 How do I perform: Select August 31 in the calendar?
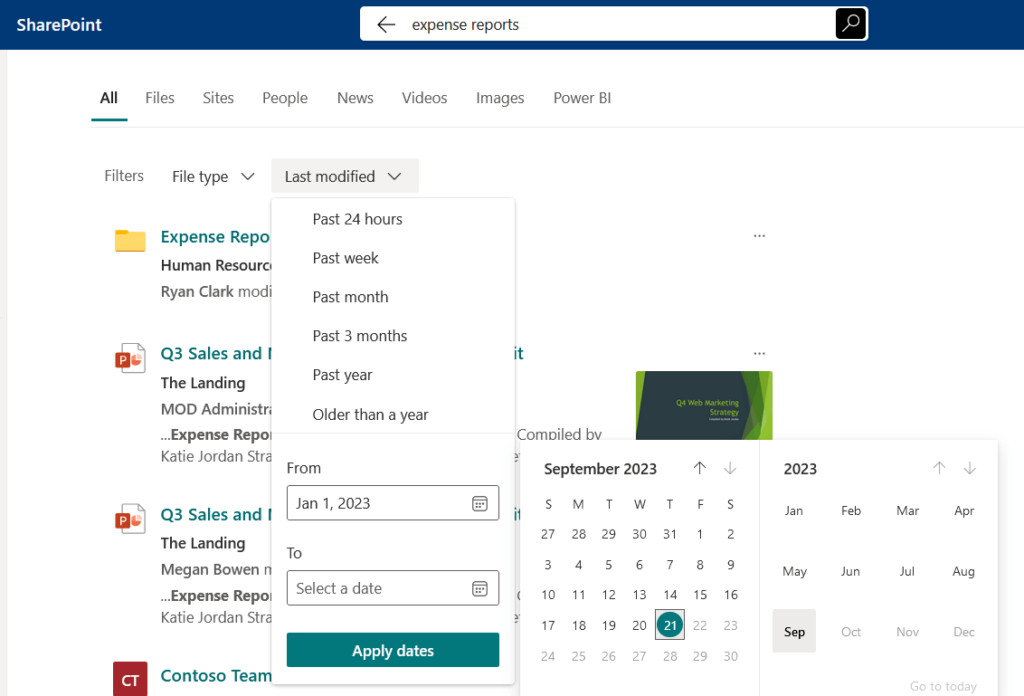click(669, 534)
